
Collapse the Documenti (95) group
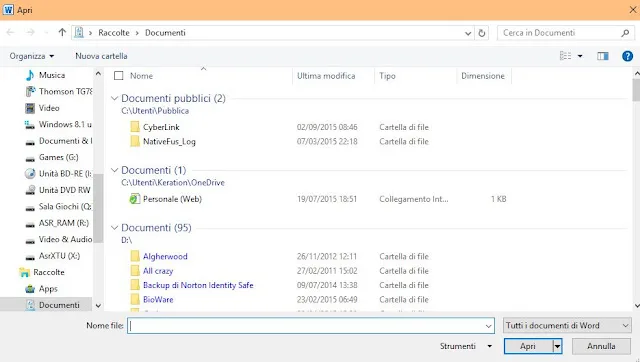coord(115,228)
